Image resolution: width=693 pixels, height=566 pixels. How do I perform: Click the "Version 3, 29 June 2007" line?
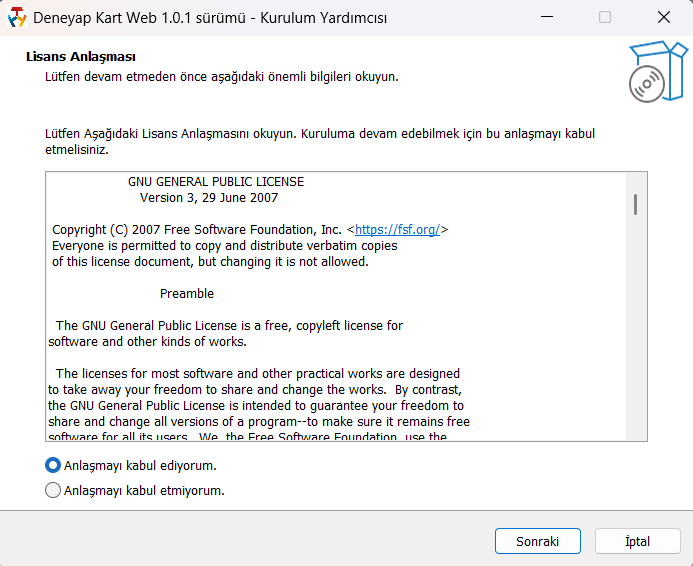(x=209, y=198)
